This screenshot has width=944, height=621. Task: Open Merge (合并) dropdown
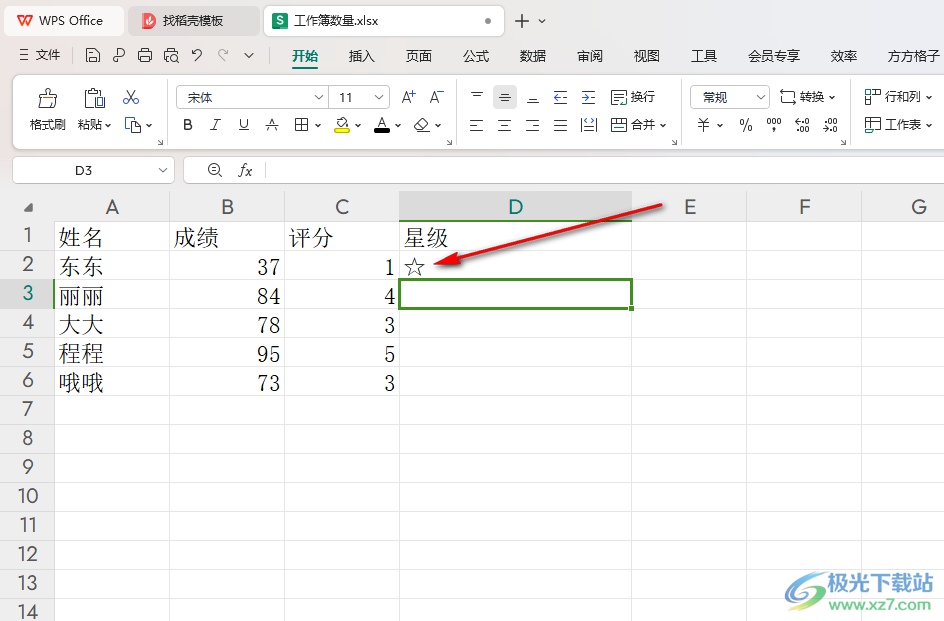tap(663, 125)
